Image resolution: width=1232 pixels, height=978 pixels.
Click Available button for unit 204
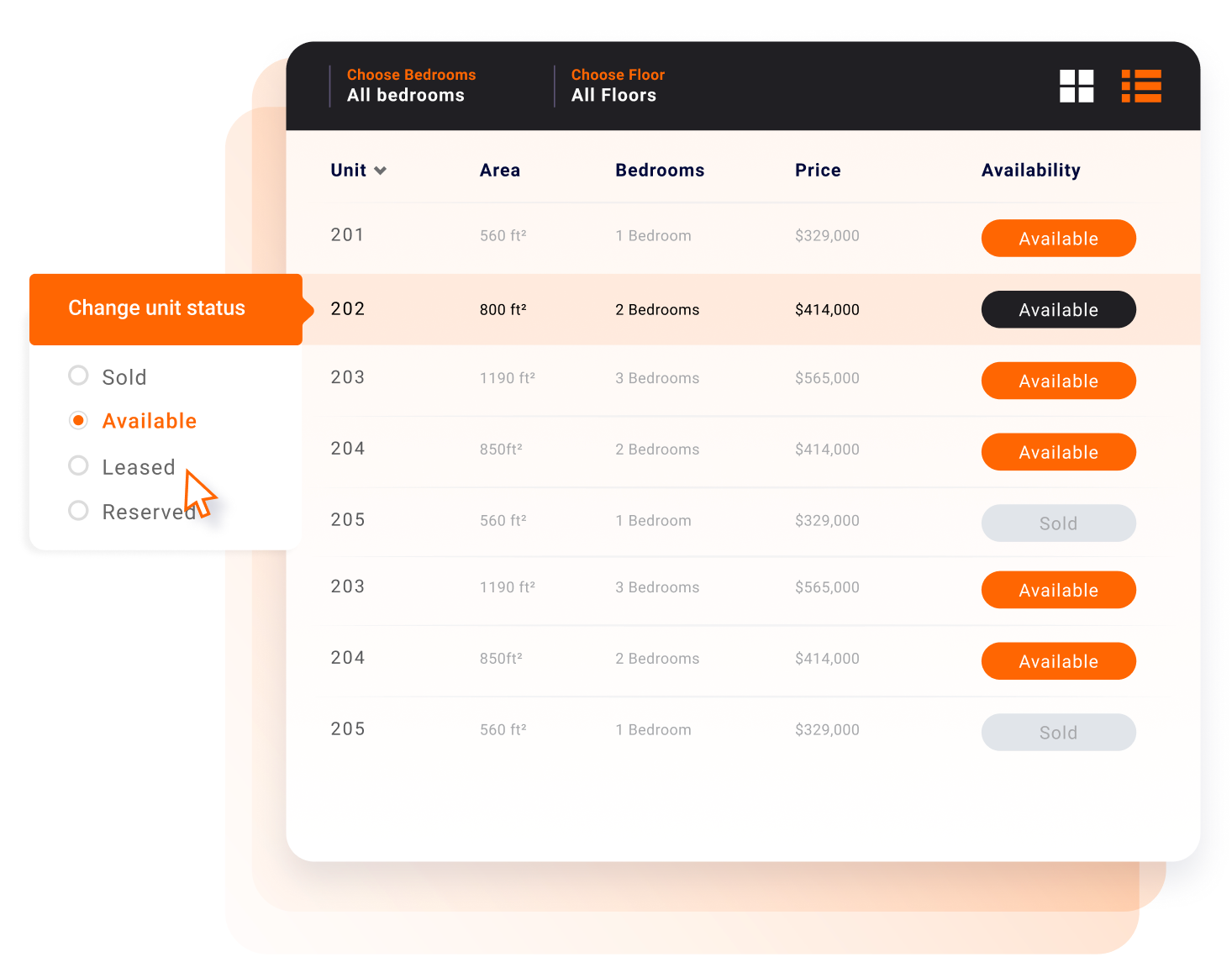tap(1058, 451)
